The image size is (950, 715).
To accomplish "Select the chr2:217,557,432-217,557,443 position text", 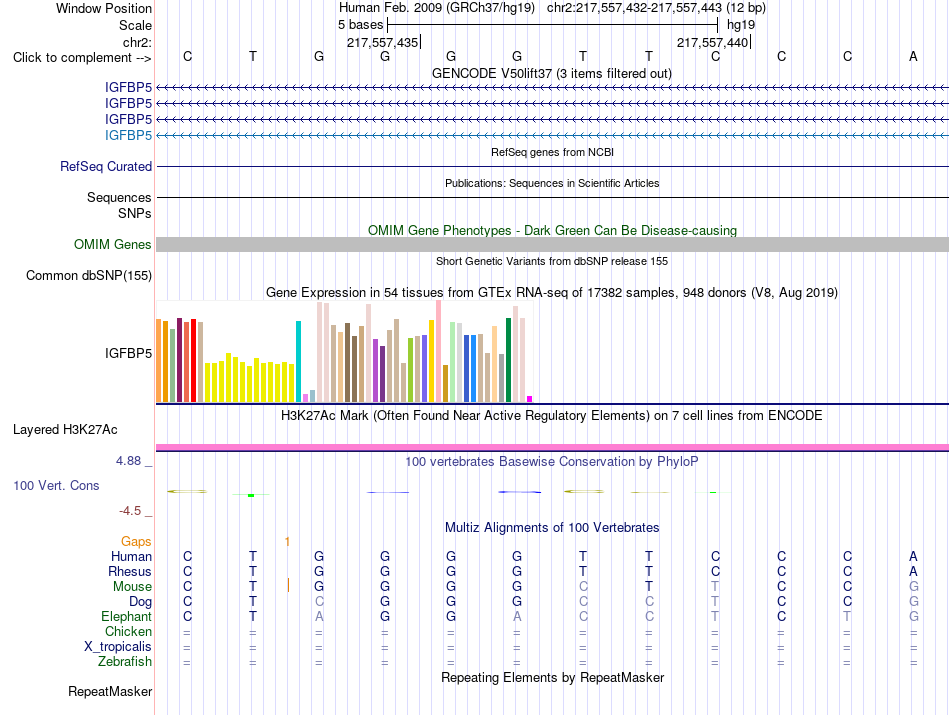I will [634, 8].
